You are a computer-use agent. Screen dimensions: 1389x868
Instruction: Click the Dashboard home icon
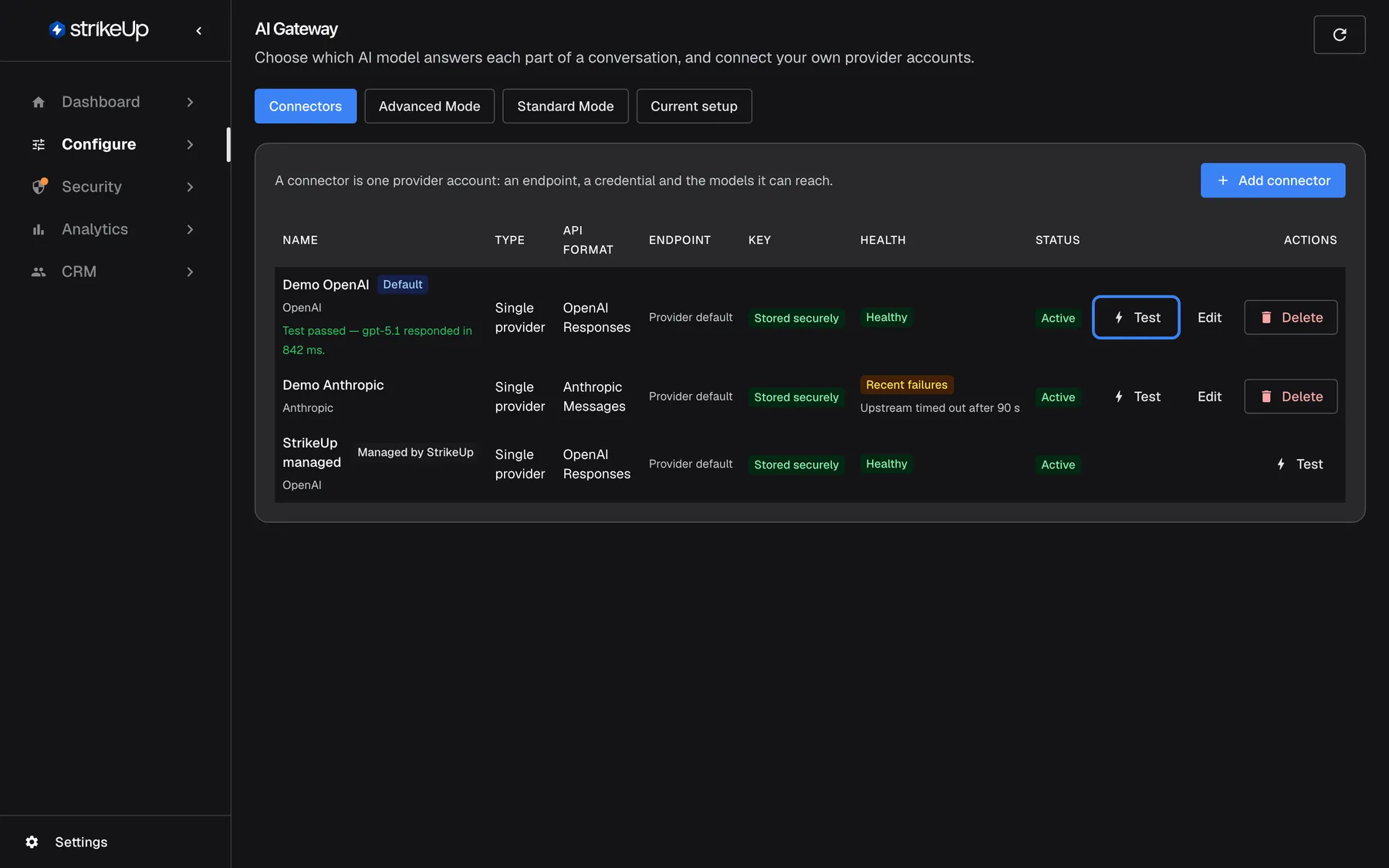click(39, 102)
